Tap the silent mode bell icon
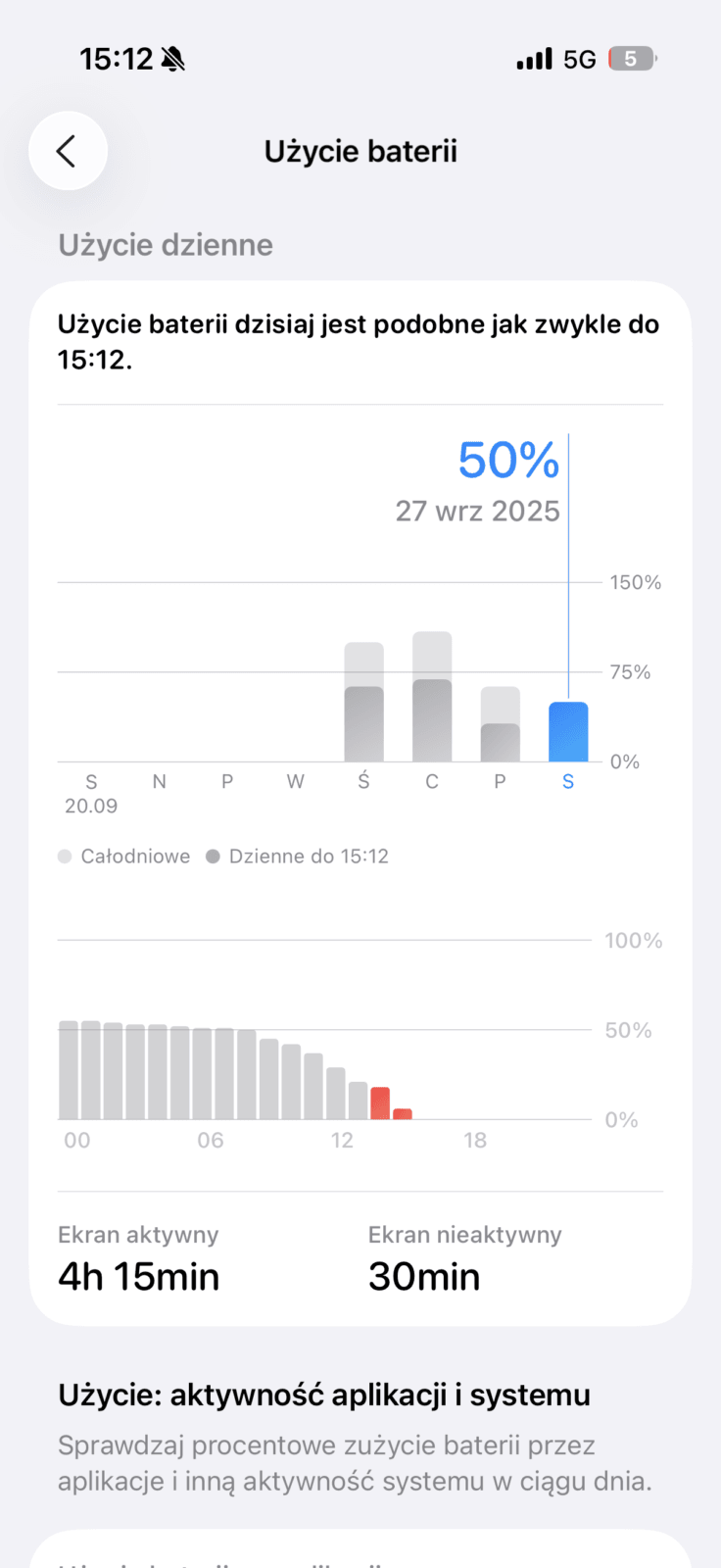This screenshot has width=721, height=1568. pyautogui.click(x=172, y=60)
